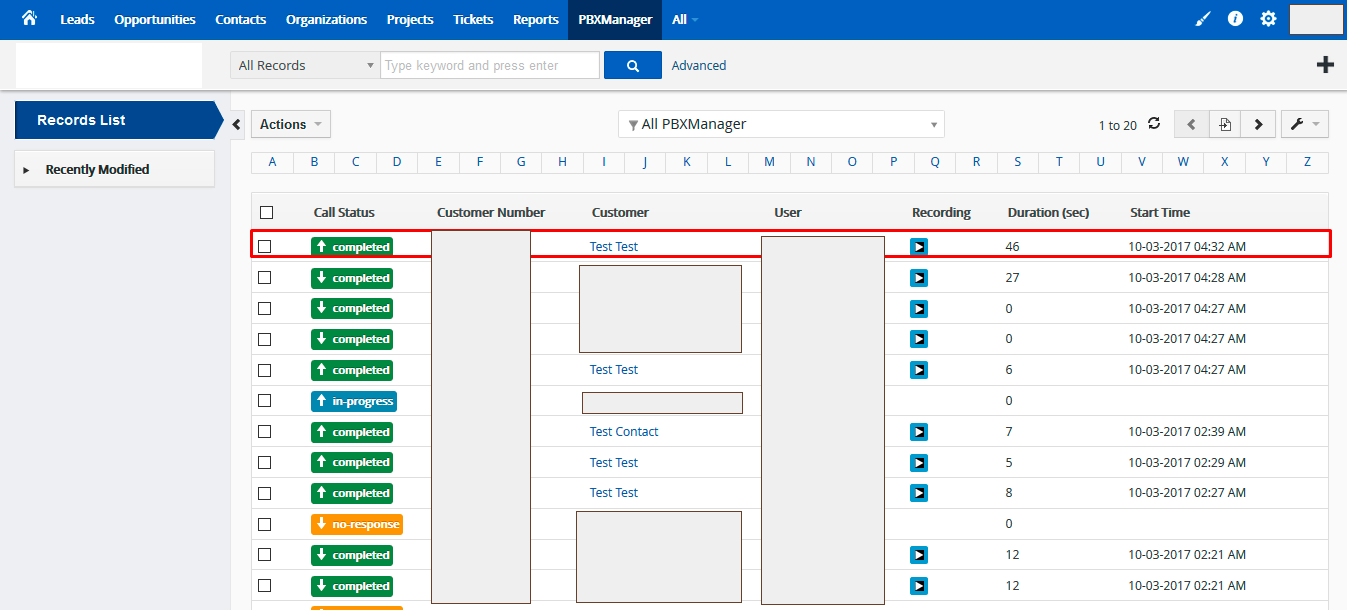Switch to the Reports module
Image resolution: width=1347 pixels, height=610 pixels.
(535, 18)
